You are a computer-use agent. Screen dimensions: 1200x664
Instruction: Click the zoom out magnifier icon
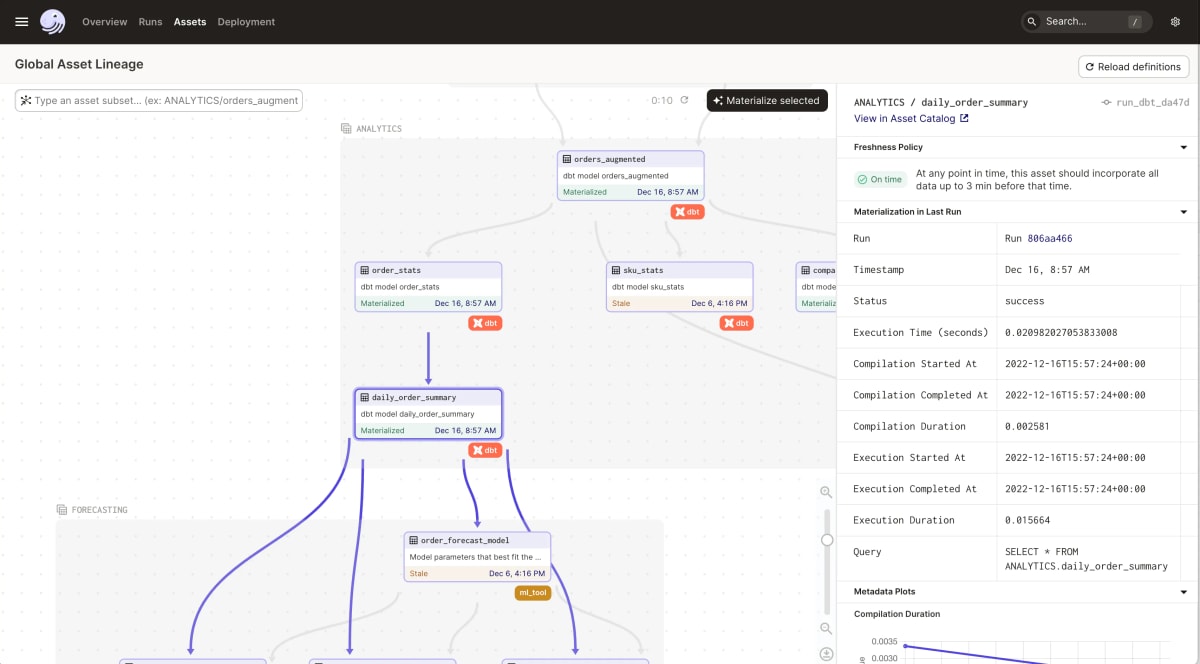tap(826, 629)
